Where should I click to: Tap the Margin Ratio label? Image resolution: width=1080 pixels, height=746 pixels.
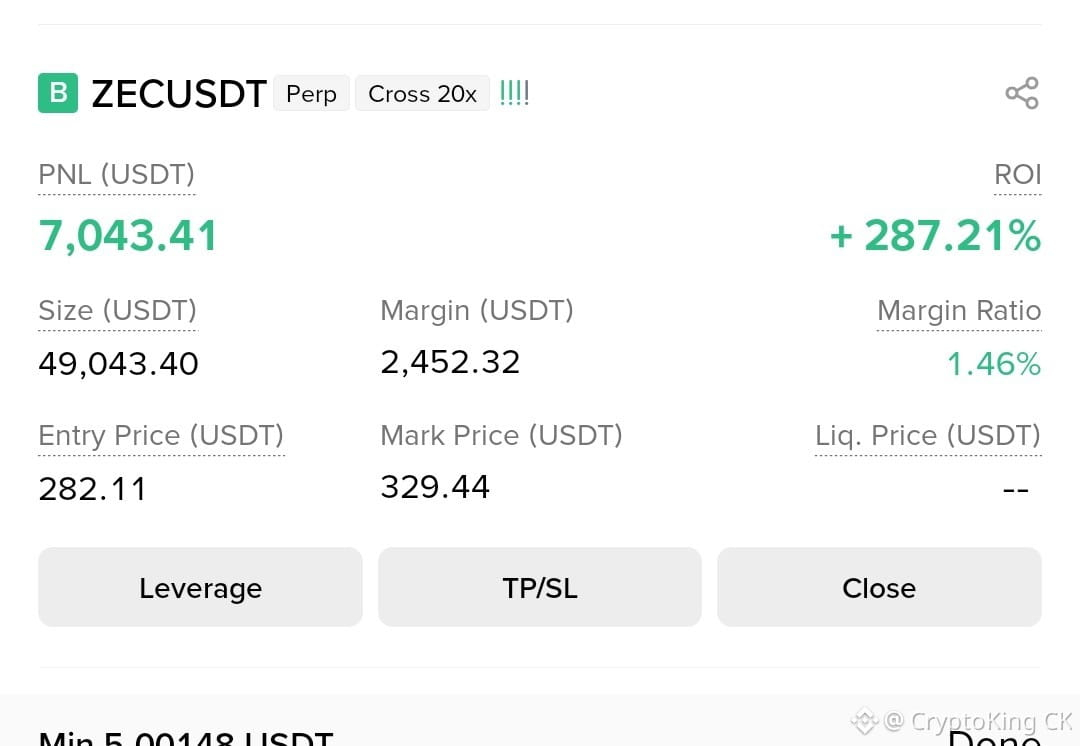click(959, 311)
